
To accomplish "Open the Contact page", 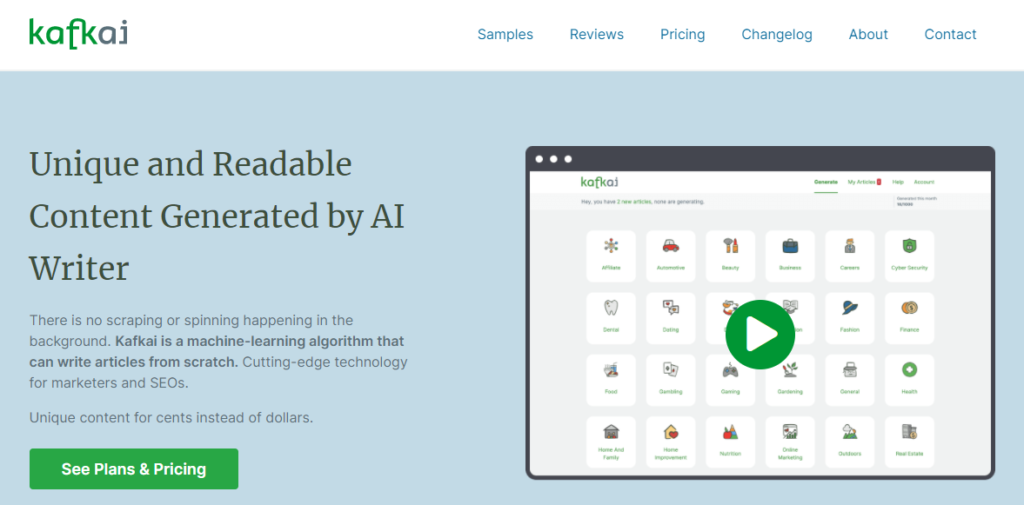I will pos(950,34).
